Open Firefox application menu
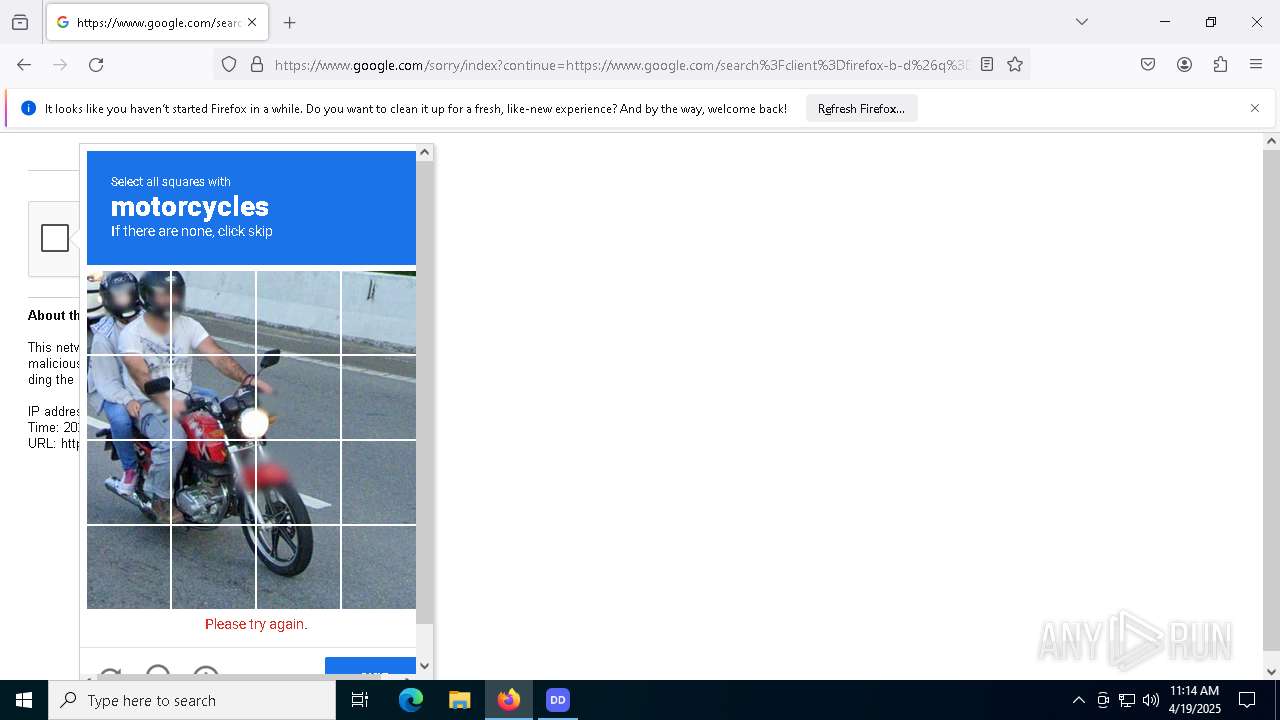The height and width of the screenshot is (720, 1280). click(1256, 64)
